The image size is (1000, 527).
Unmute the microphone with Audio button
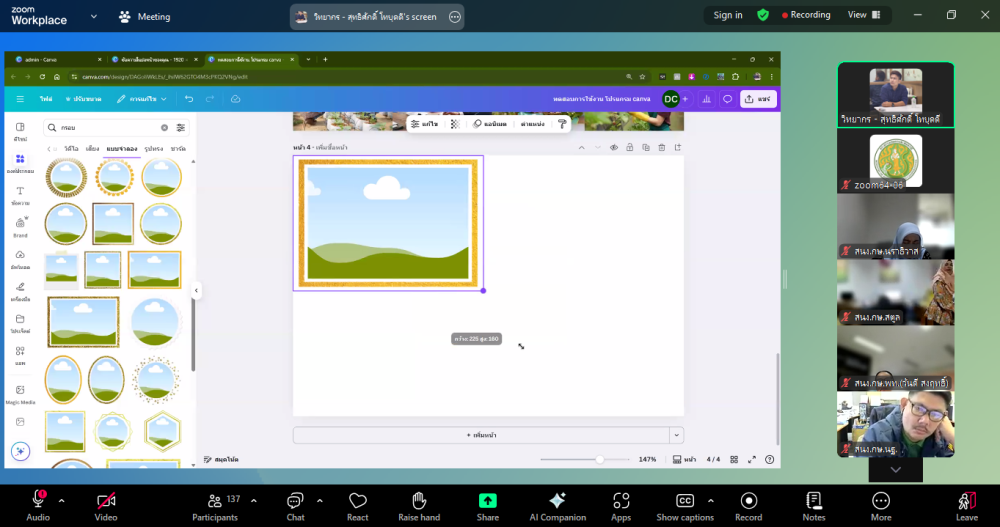38,501
